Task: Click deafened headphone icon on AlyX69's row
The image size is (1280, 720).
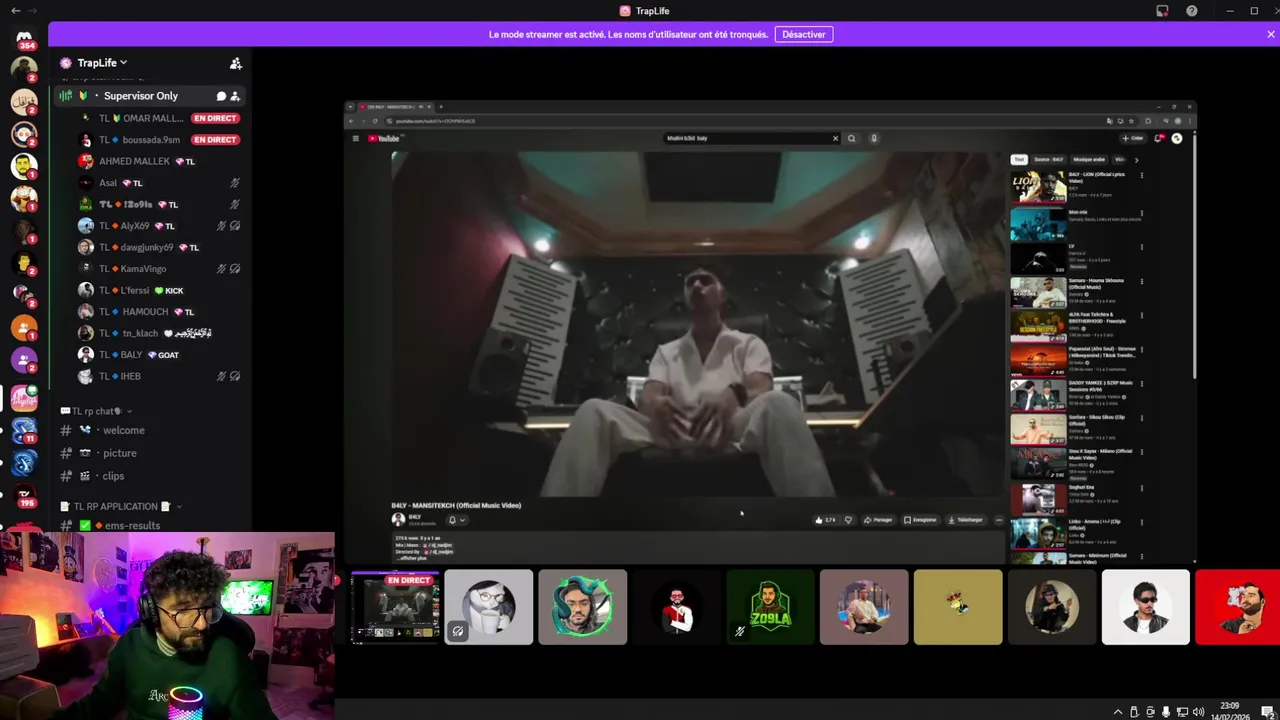Action: pos(235,226)
